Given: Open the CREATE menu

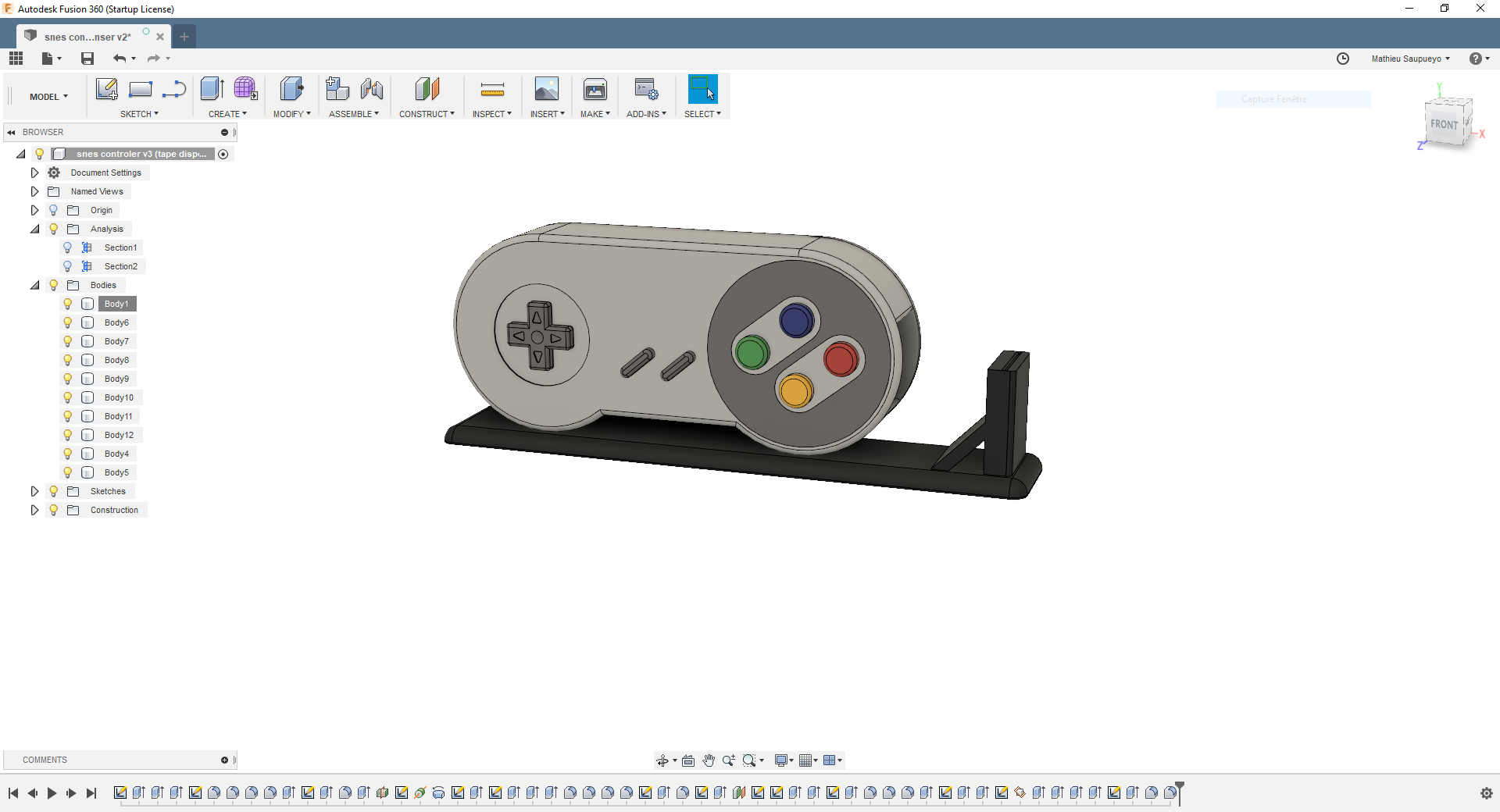Looking at the screenshot, I should coord(227,114).
